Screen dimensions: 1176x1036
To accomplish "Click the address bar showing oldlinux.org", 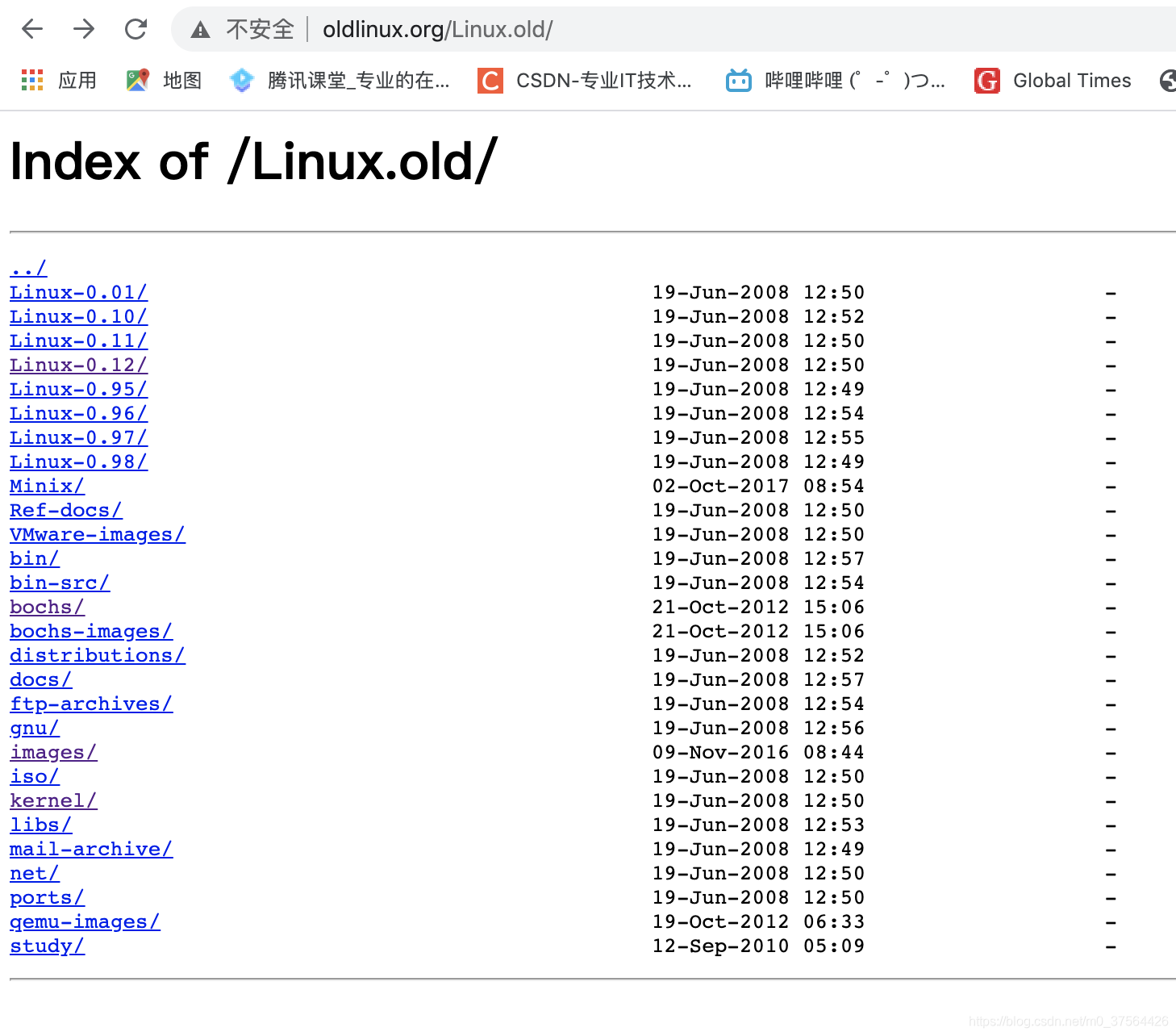I will pos(437,29).
